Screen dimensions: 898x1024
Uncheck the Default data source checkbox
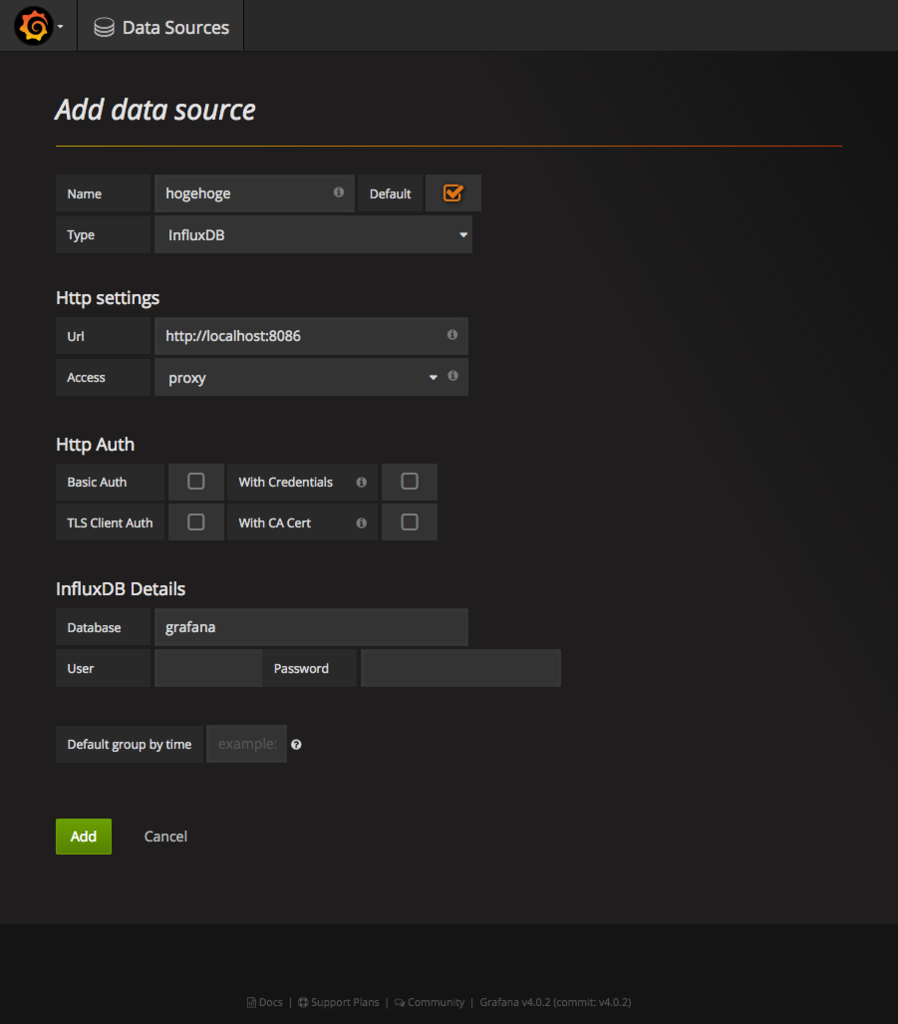click(453, 193)
